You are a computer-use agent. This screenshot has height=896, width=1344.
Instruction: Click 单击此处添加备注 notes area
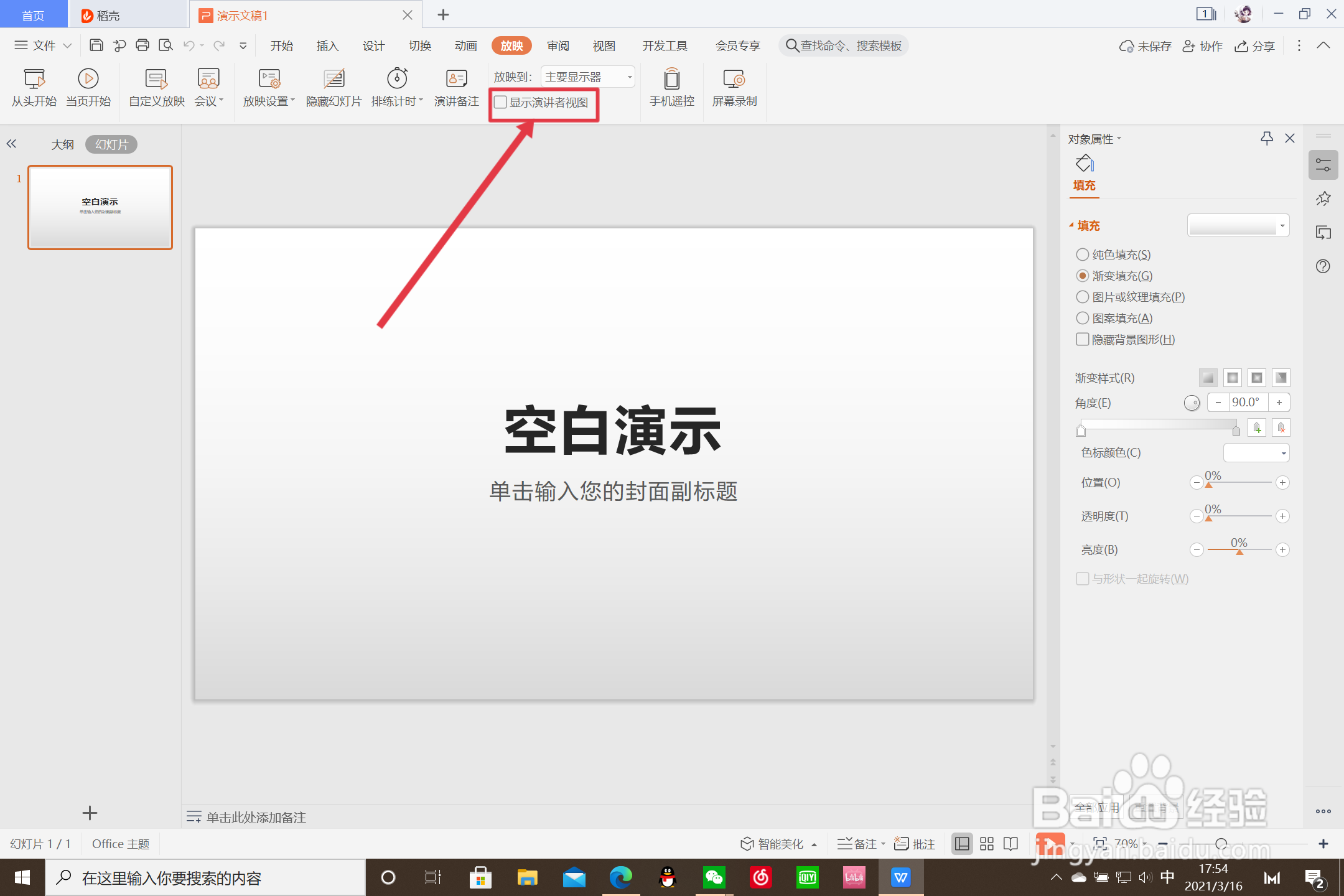click(x=256, y=817)
